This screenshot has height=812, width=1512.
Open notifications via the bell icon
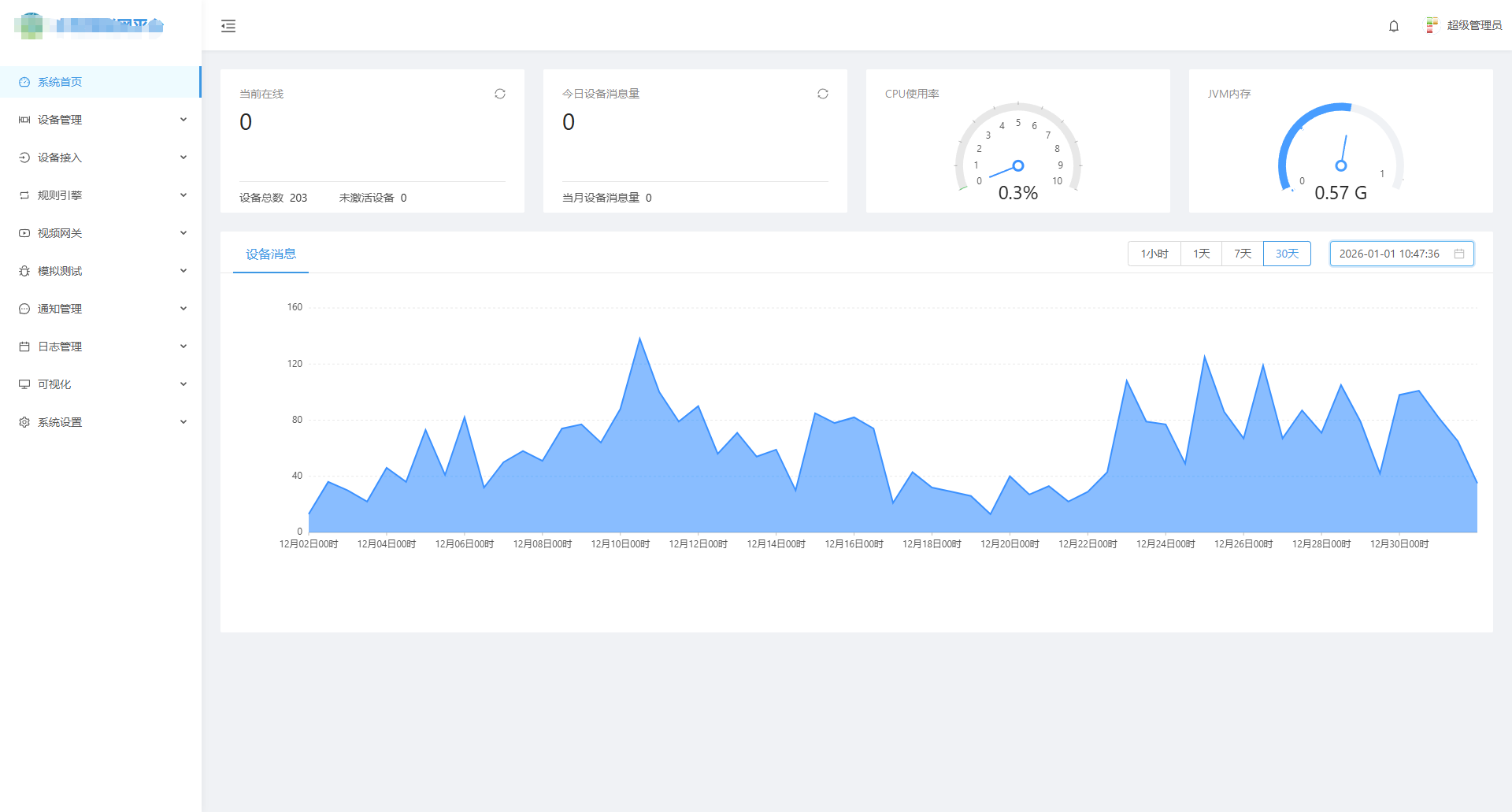click(x=1394, y=26)
